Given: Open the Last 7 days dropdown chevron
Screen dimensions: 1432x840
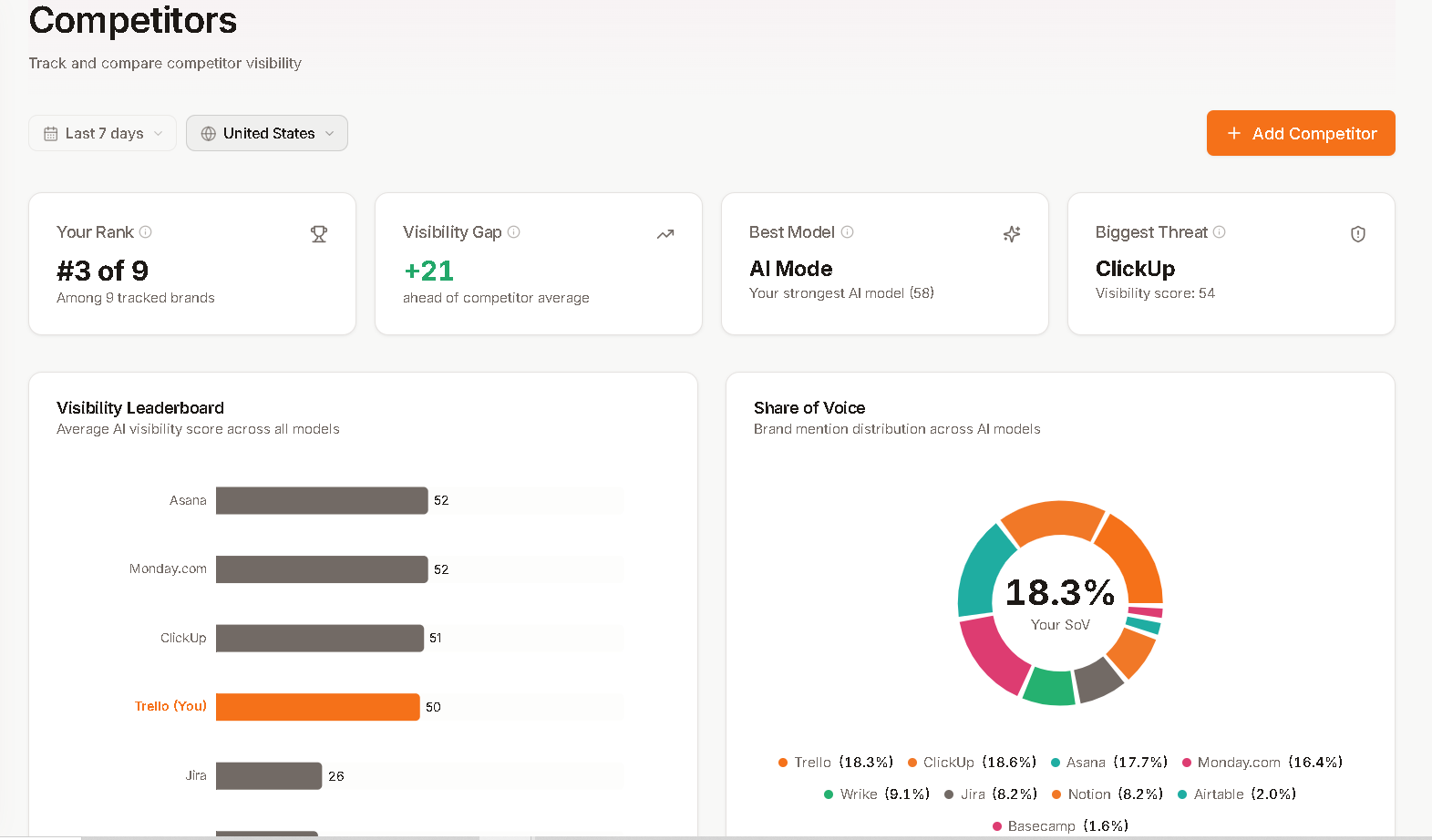Looking at the screenshot, I should [159, 134].
